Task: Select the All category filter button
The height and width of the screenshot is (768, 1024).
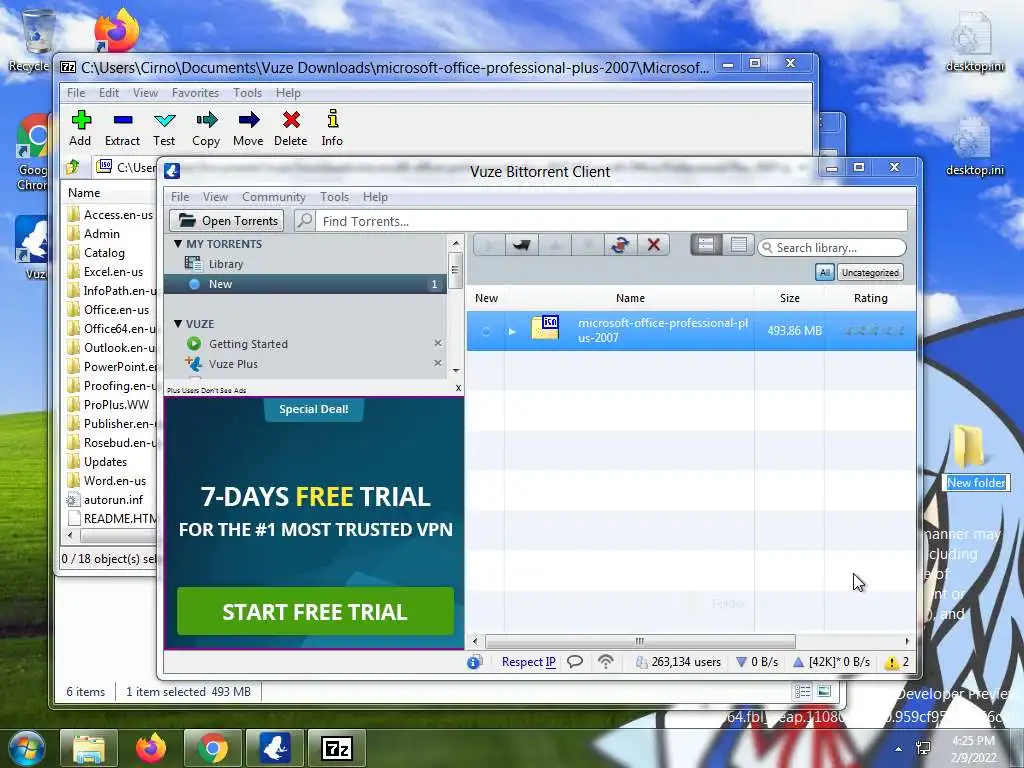Action: click(x=825, y=272)
